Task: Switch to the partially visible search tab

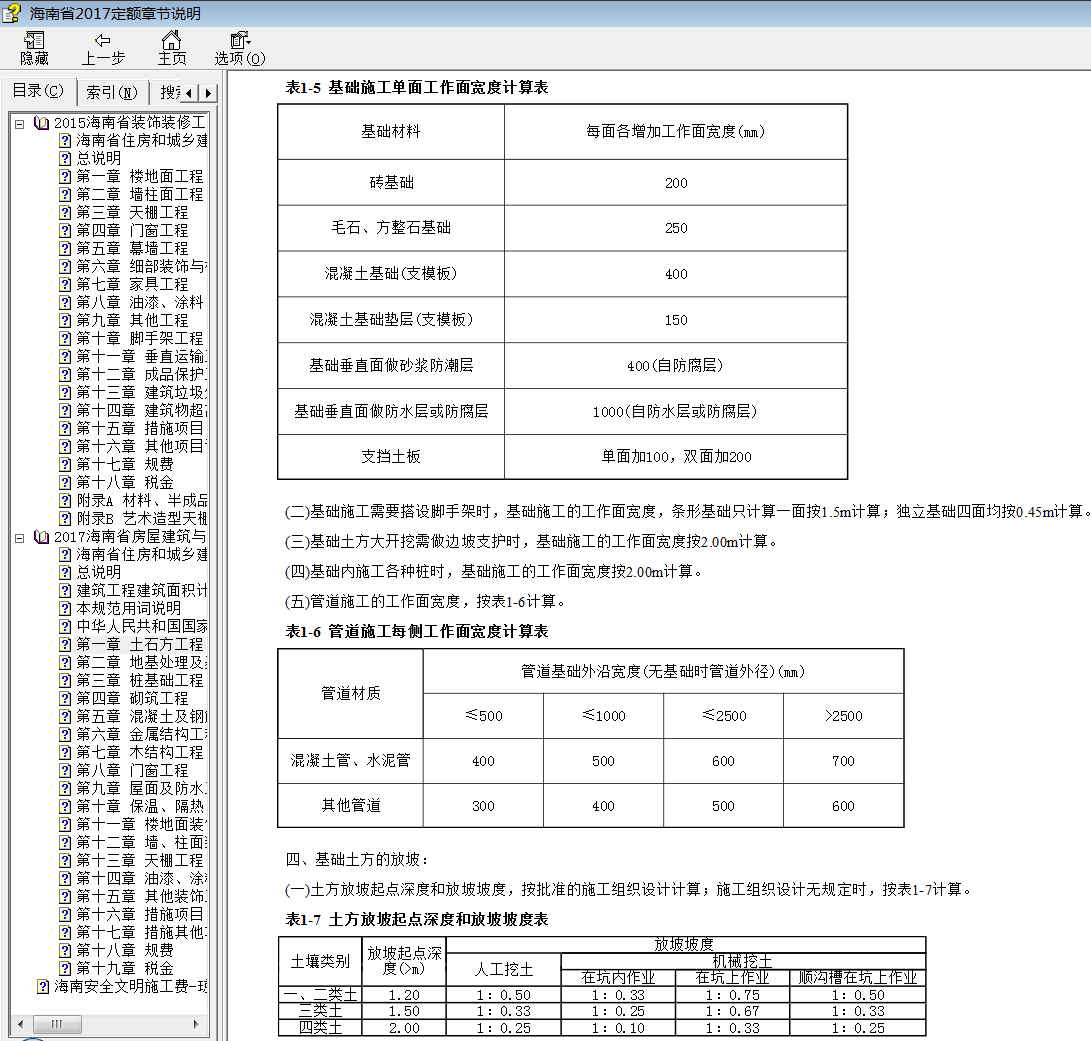Action: click(x=167, y=92)
